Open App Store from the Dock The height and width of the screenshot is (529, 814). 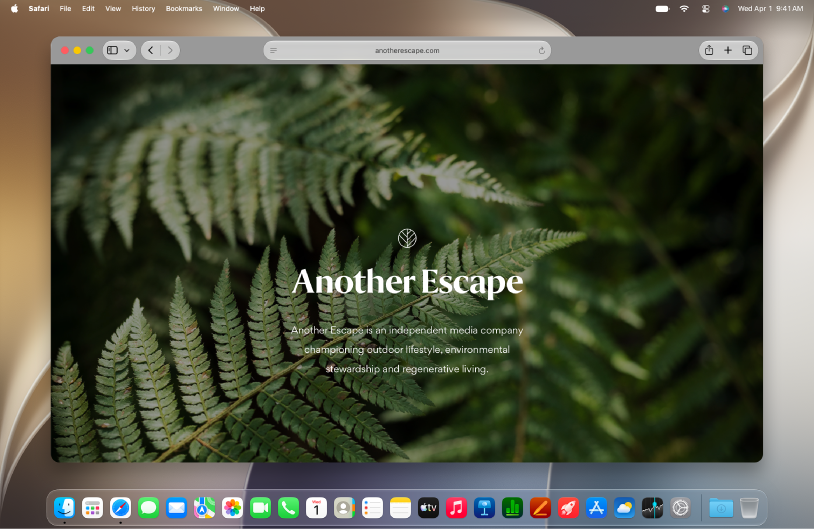tap(596, 508)
